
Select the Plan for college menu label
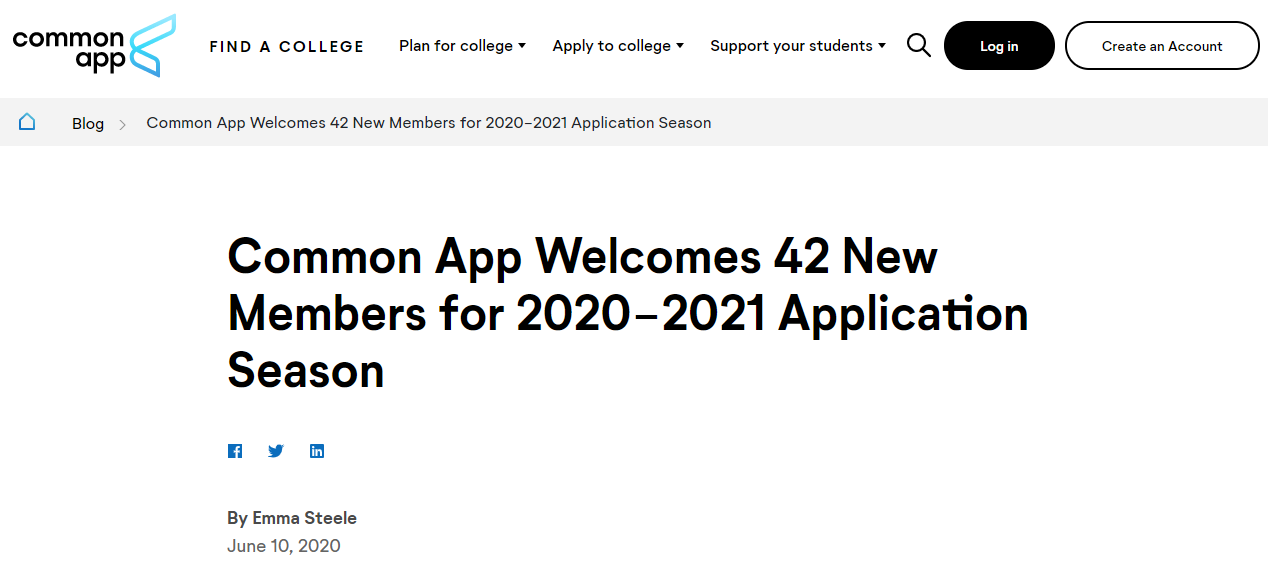pos(455,46)
